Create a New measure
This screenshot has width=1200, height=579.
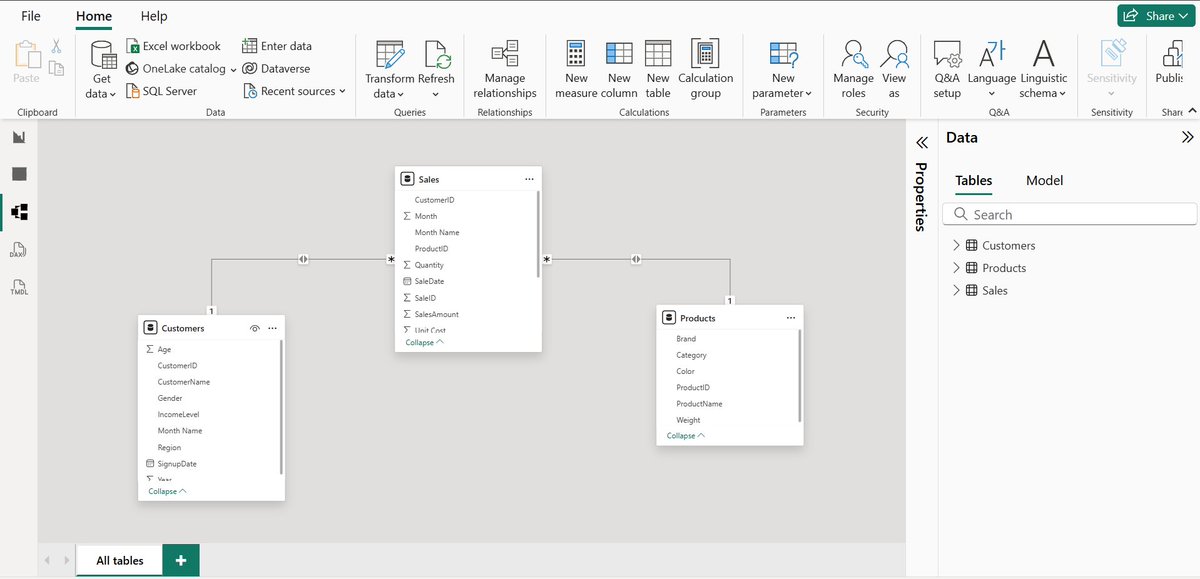[576, 68]
